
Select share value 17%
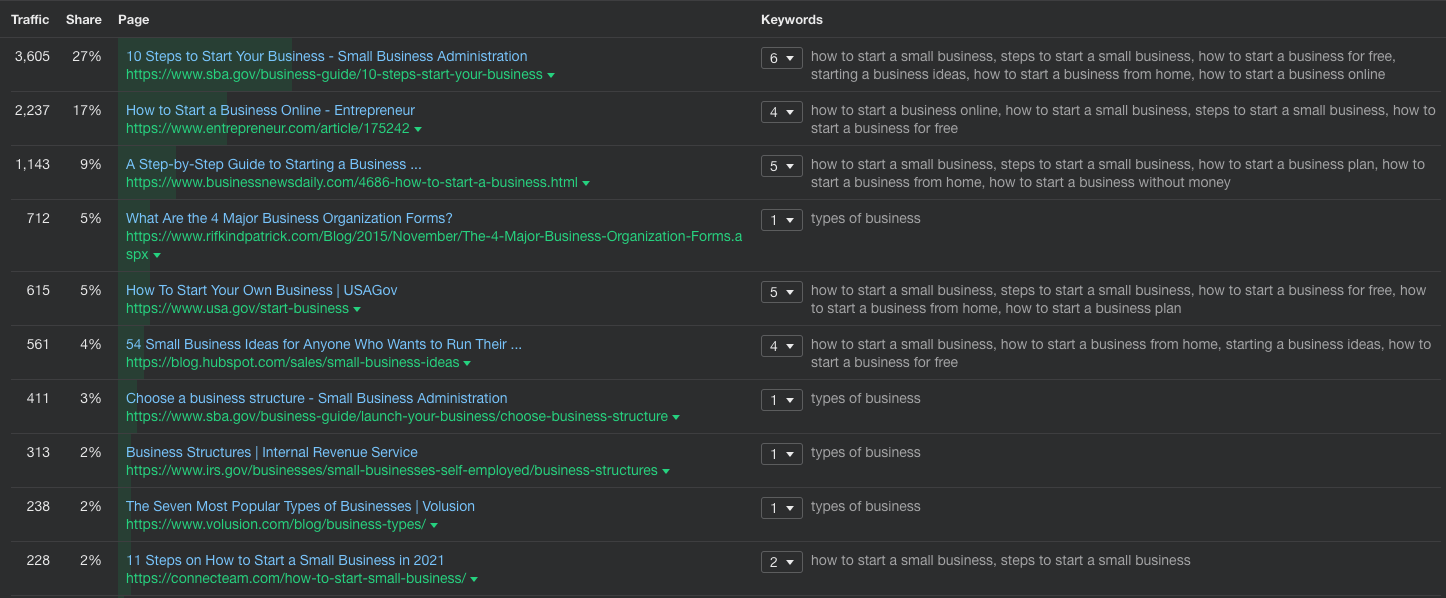click(87, 110)
